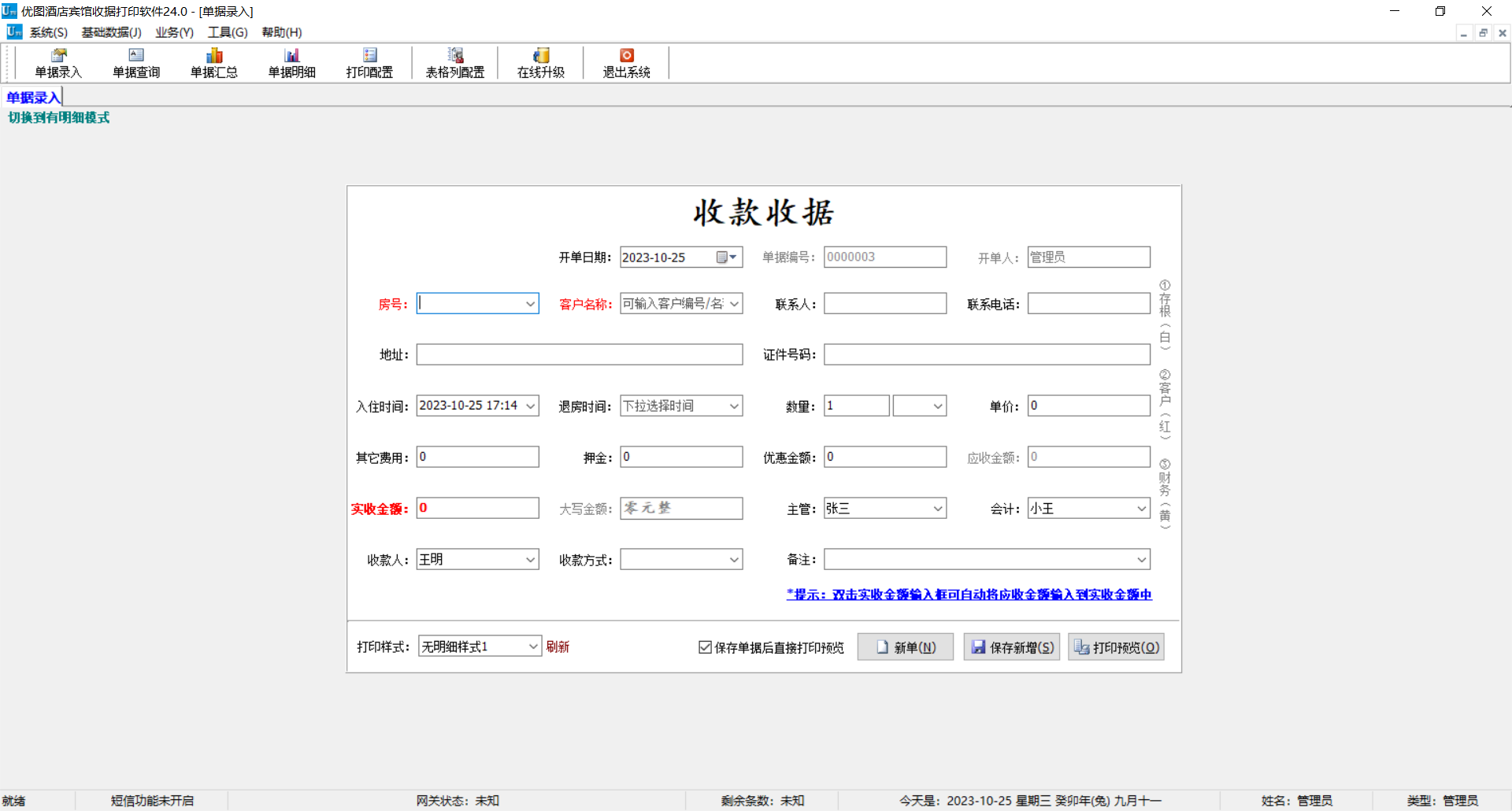Click the 退出系统 exit icon
Viewport: 1512px width, 811px height.
click(x=625, y=62)
